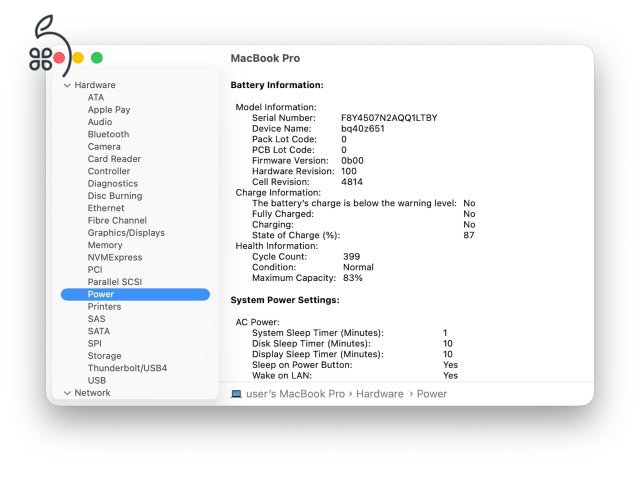
Task: Select Audio in the Hardware list
Action: point(100,122)
